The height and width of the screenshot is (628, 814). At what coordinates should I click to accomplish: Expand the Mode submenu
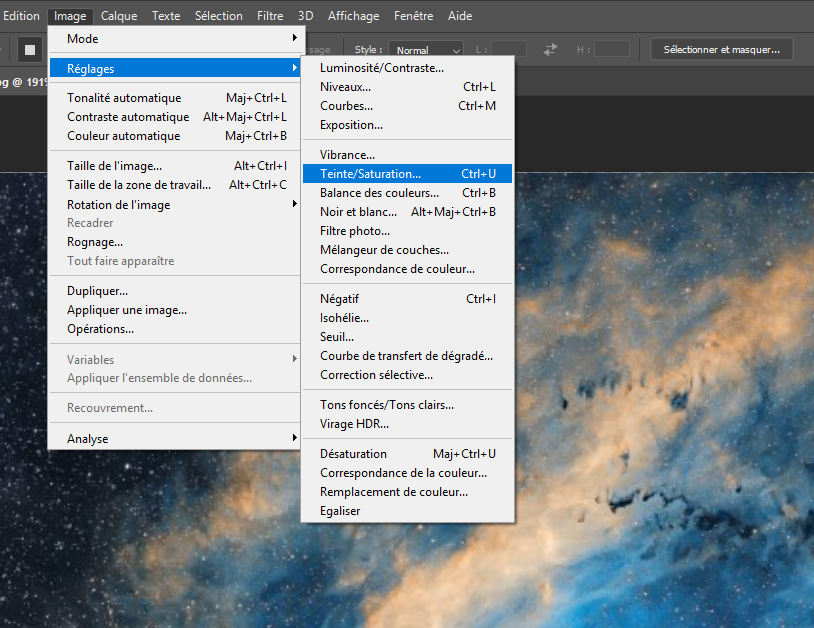(175, 38)
